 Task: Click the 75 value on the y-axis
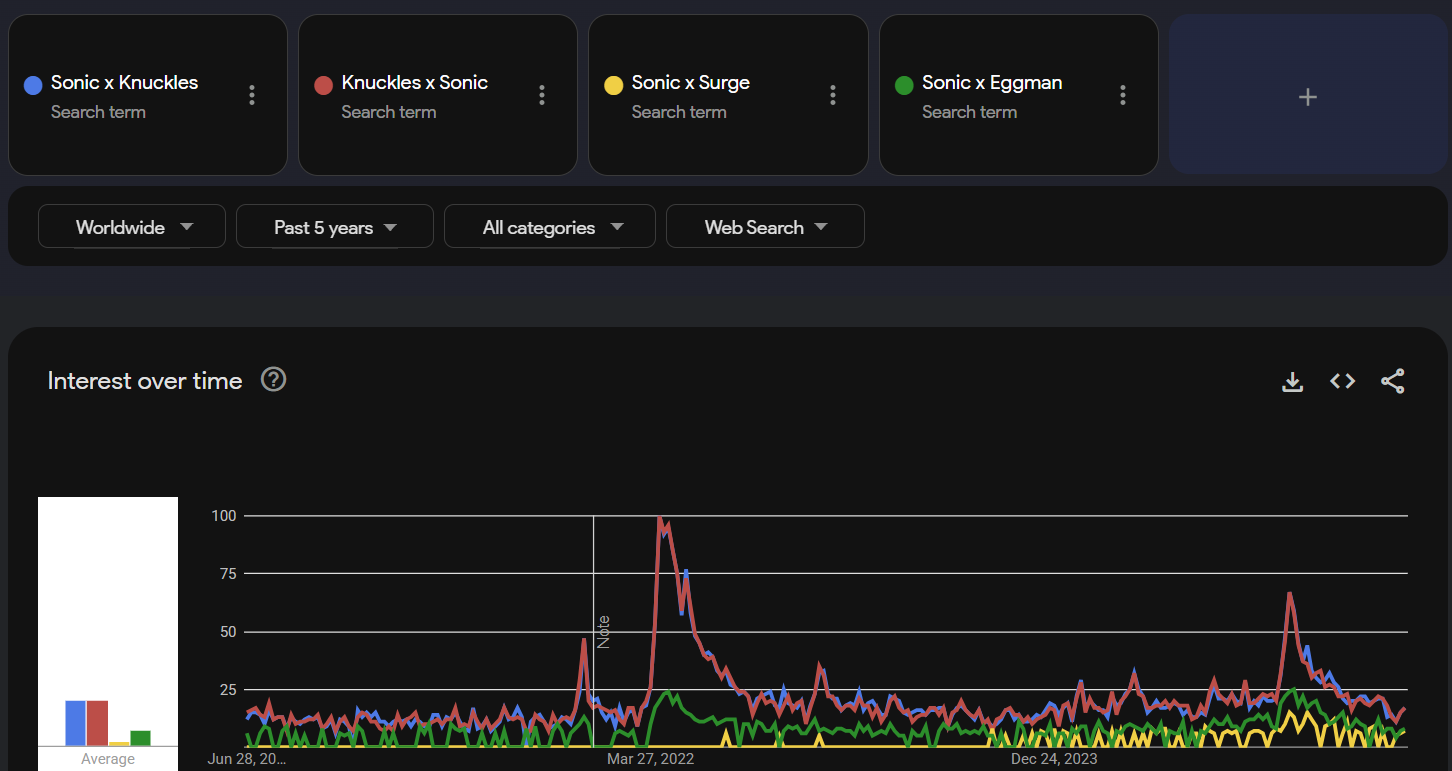point(227,574)
